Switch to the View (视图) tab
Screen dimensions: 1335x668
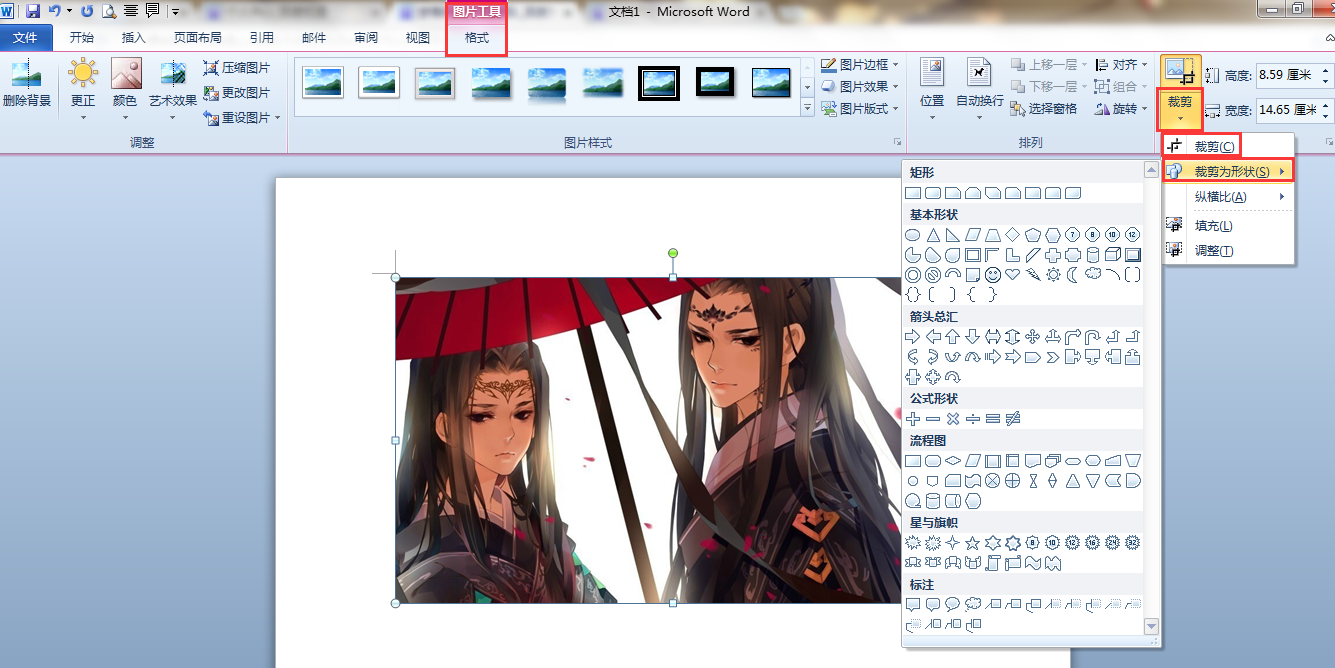pyautogui.click(x=418, y=38)
